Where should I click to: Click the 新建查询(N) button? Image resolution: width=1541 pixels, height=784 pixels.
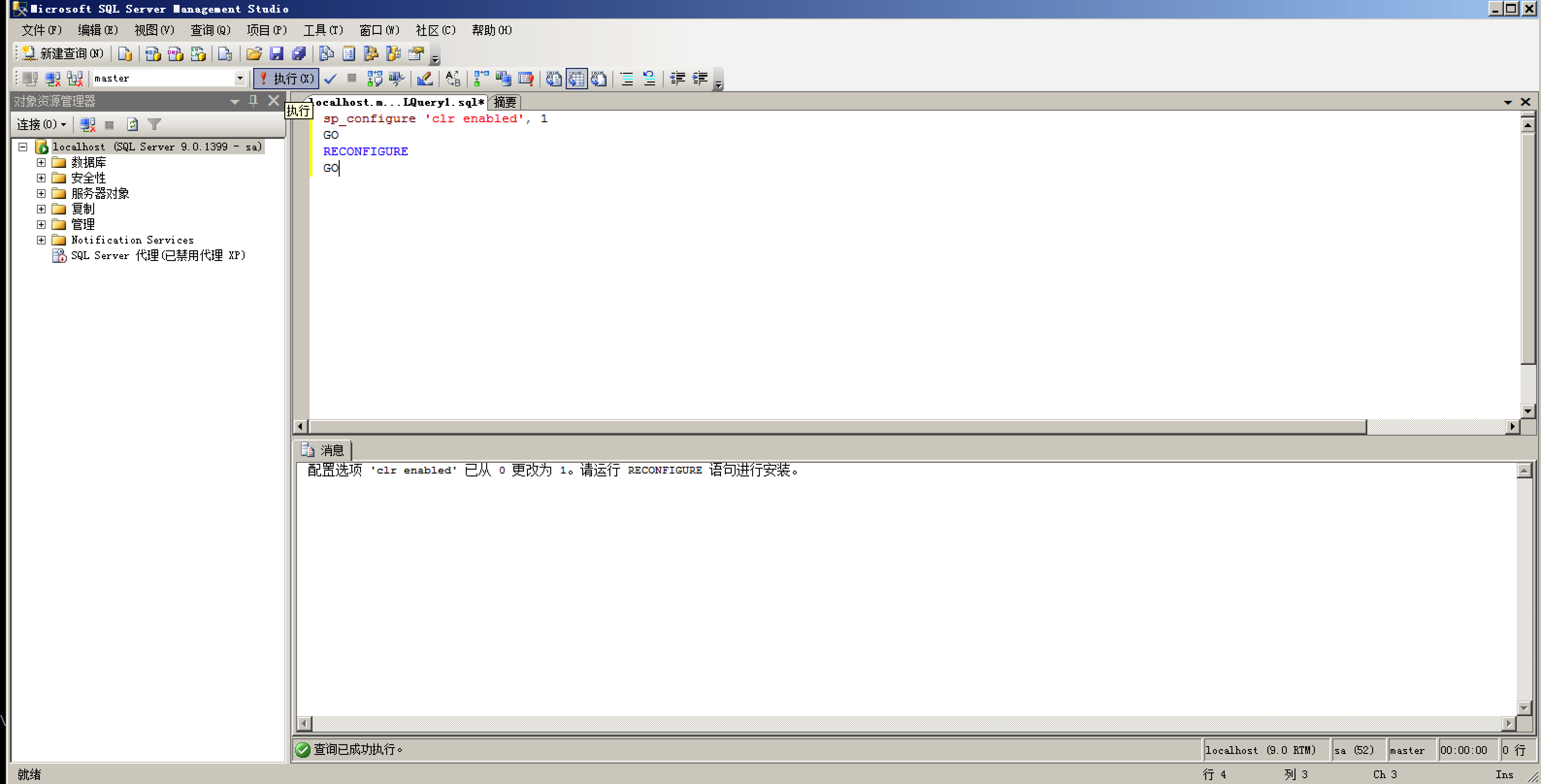coord(62,54)
